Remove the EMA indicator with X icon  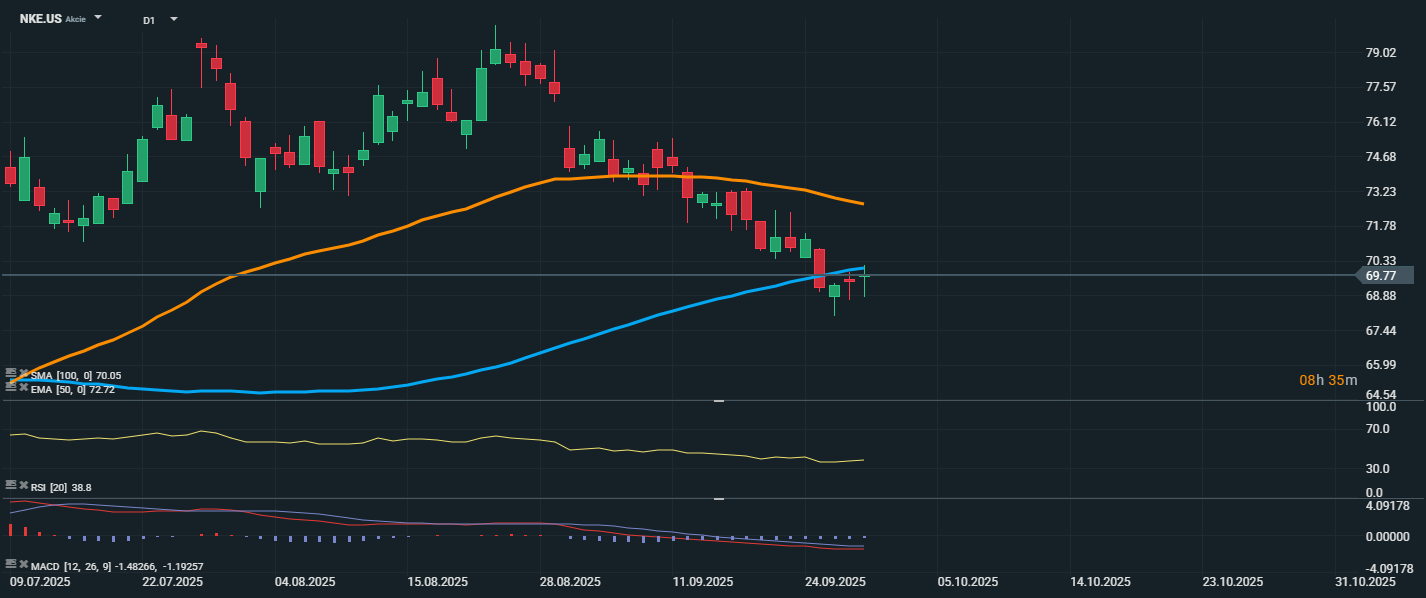click(23, 386)
